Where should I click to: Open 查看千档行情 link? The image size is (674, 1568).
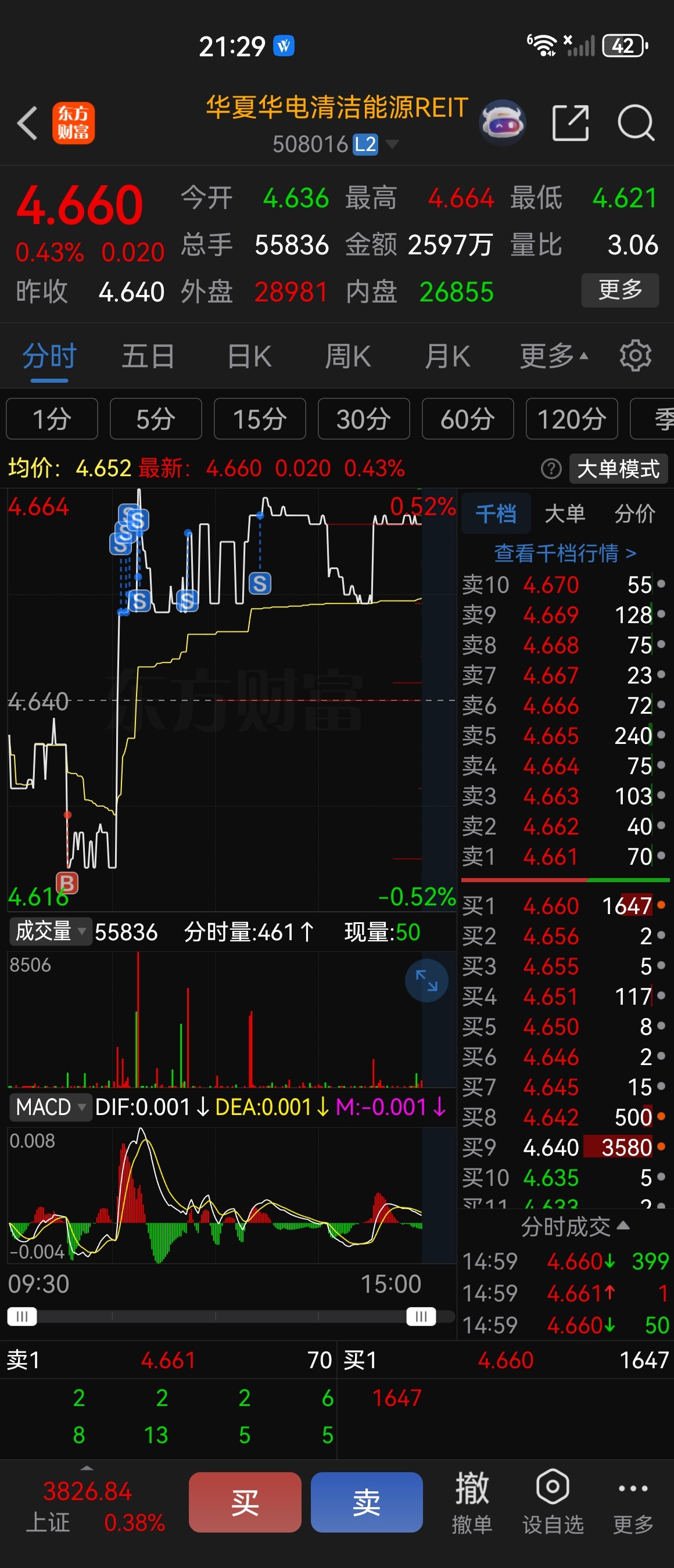coord(565,553)
